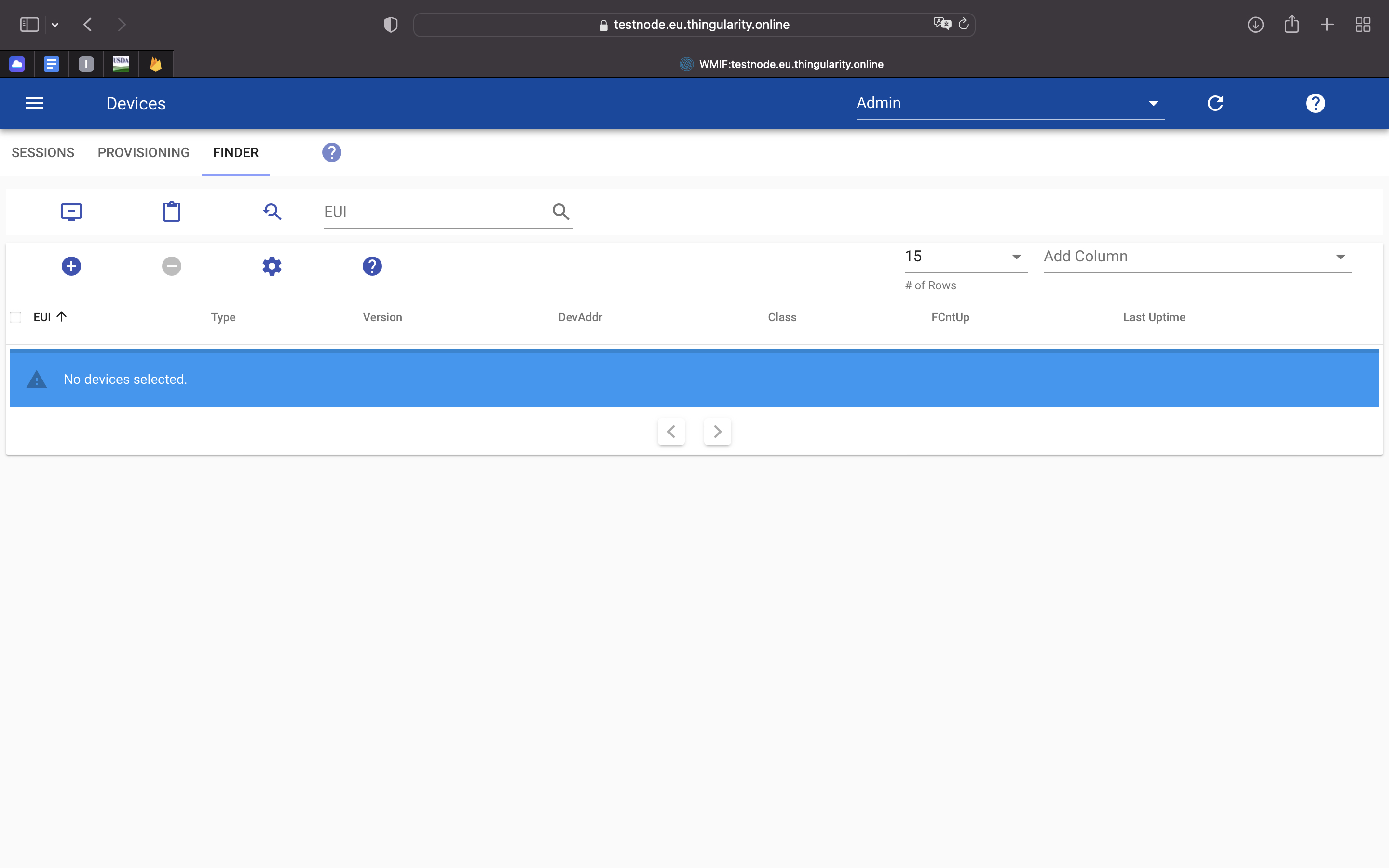Expand the Add Column dropdown
The height and width of the screenshot is (868, 1389).
[x=1197, y=257]
